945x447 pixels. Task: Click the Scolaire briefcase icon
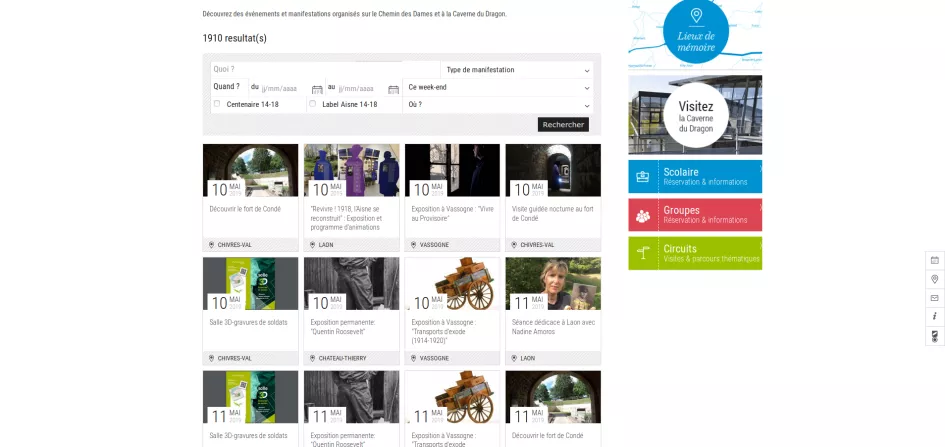[x=643, y=177]
